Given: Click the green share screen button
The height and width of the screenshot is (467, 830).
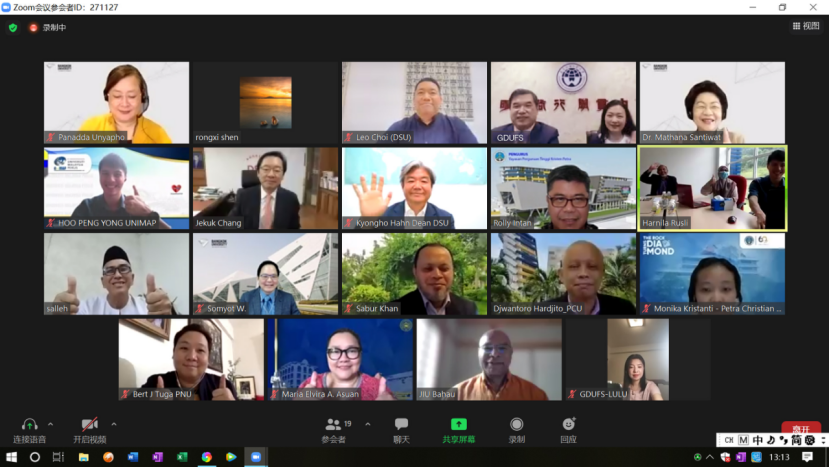Looking at the screenshot, I should pos(459,425).
